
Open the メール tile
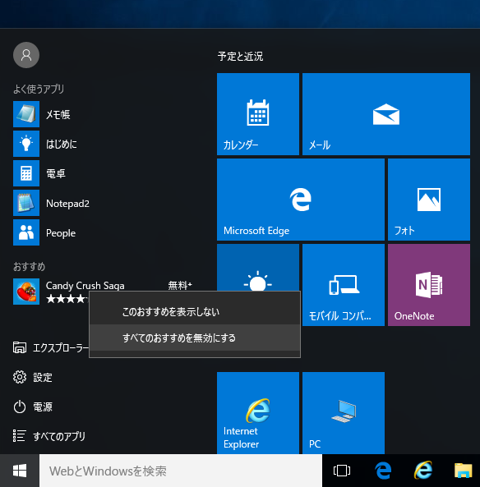pos(386,114)
